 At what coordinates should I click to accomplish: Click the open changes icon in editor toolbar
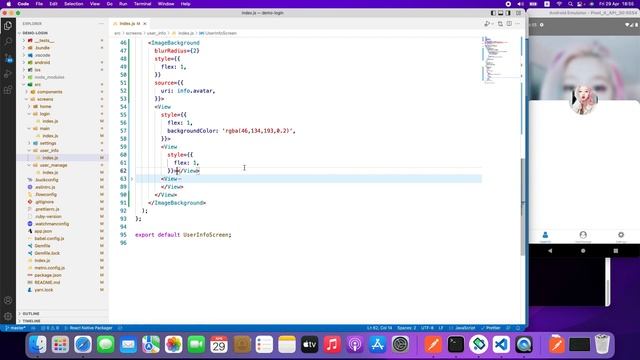click(500, 24)
